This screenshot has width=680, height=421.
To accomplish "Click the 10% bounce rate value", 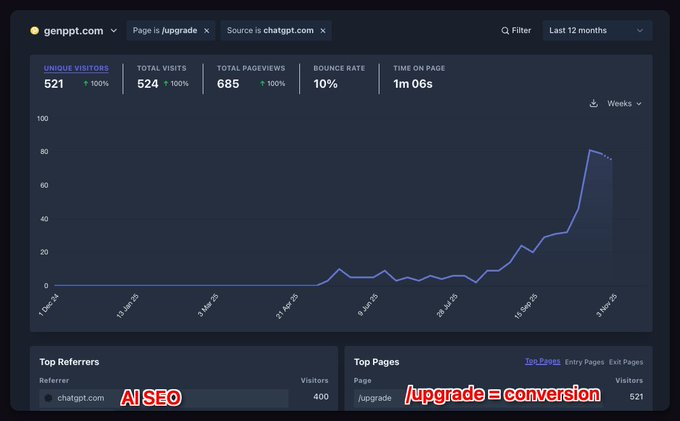I will [325, 84].
